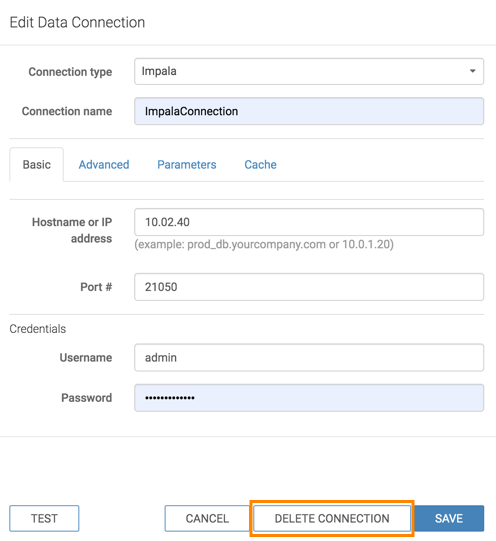Click the Edit Data Connection title
The width and height of the screenshot is (496, 541).
pyautogui.click(x=77, y=22)
